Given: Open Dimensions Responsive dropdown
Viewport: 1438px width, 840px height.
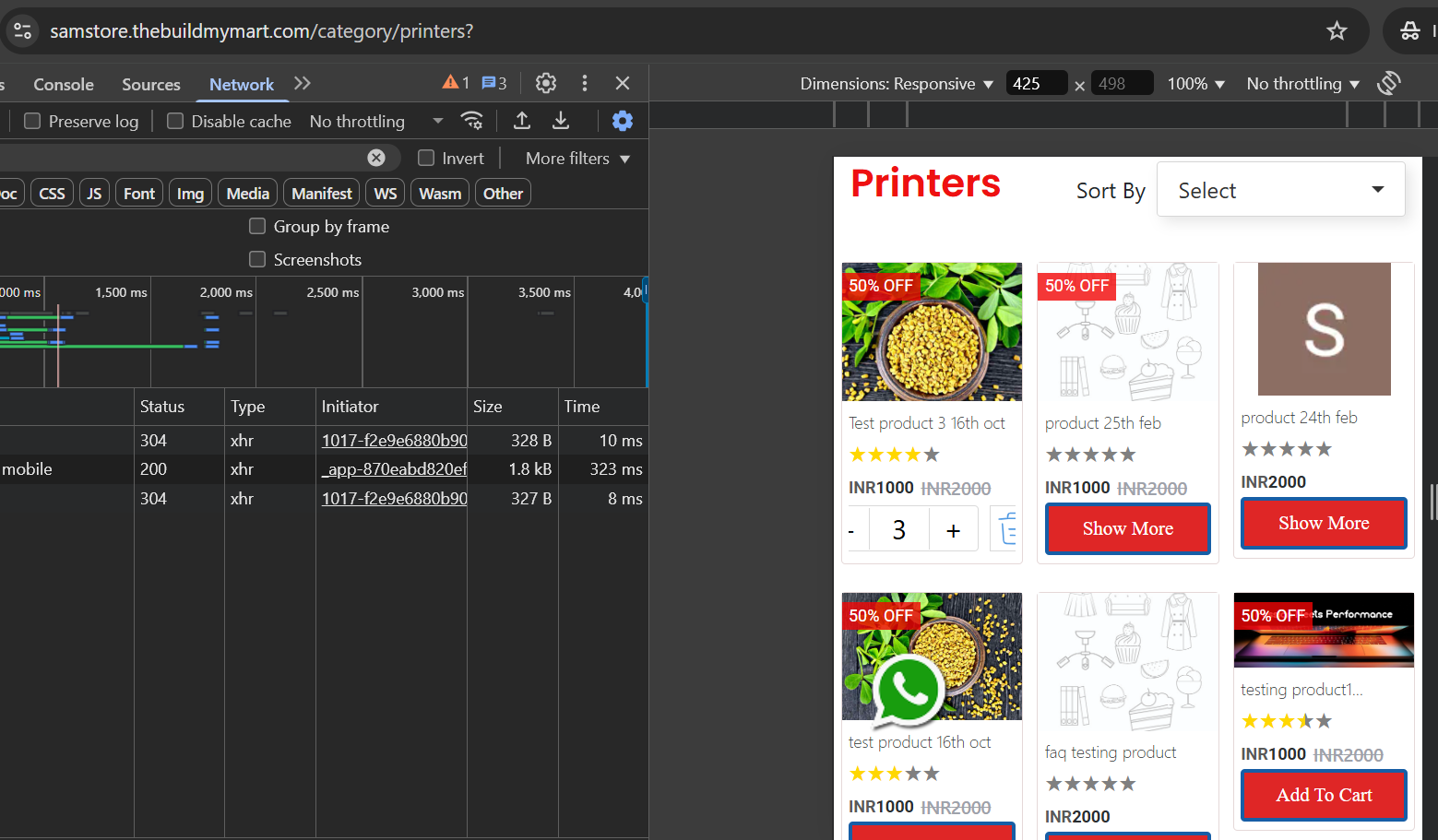Looking at the screenshot, I should coord(897,84).
